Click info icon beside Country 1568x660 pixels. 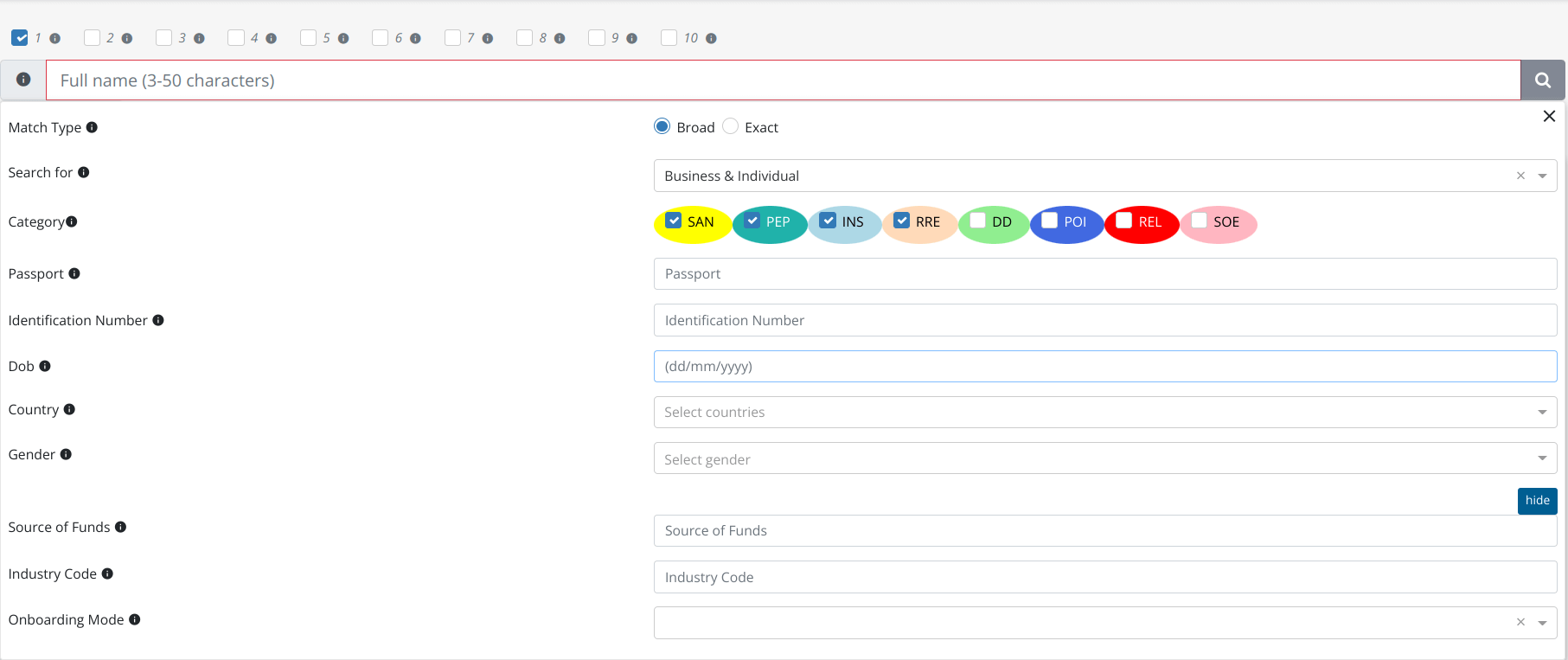pyautogui.click(x=69, y=409)
